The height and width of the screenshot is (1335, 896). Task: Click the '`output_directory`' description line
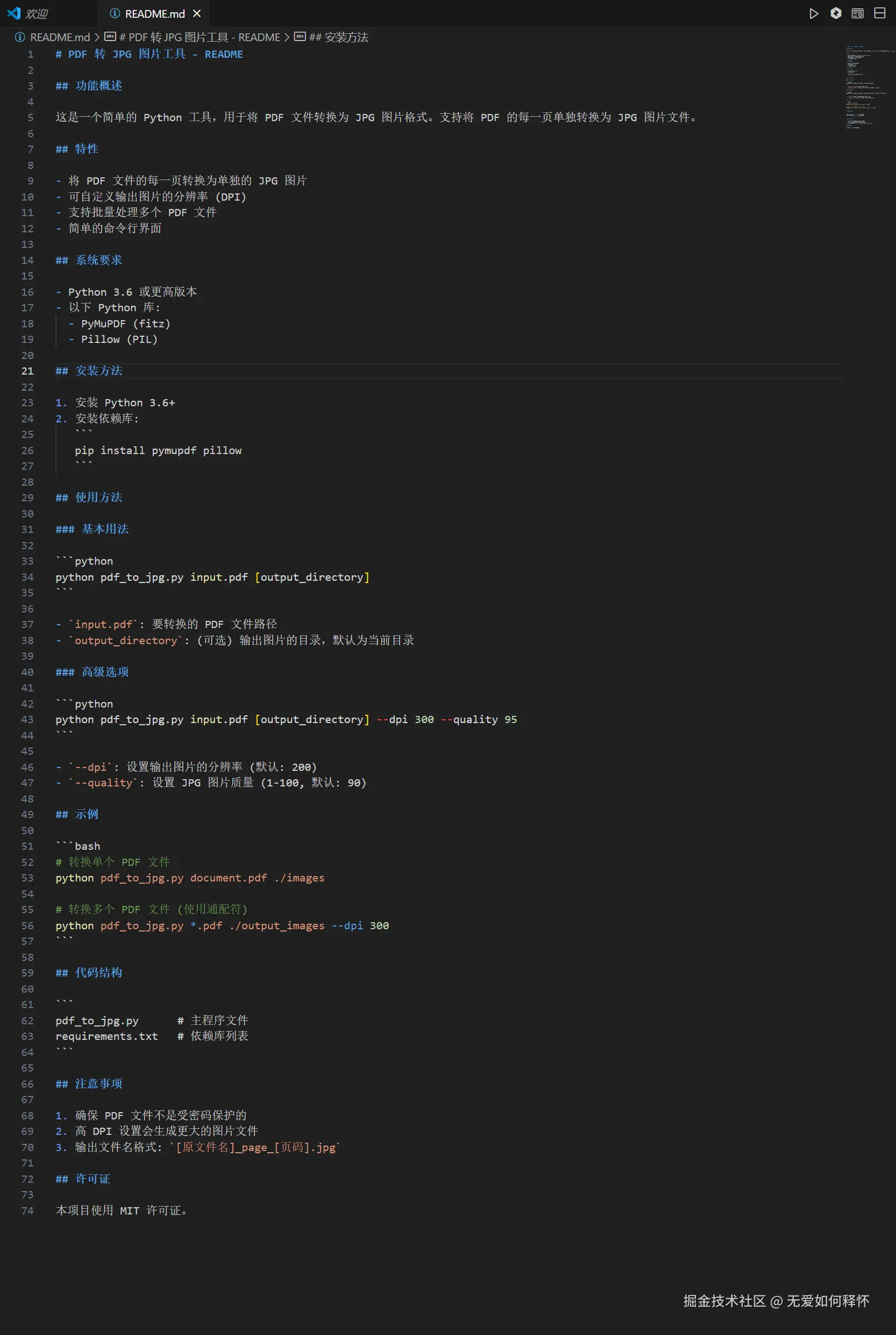[x=241, y=640]
